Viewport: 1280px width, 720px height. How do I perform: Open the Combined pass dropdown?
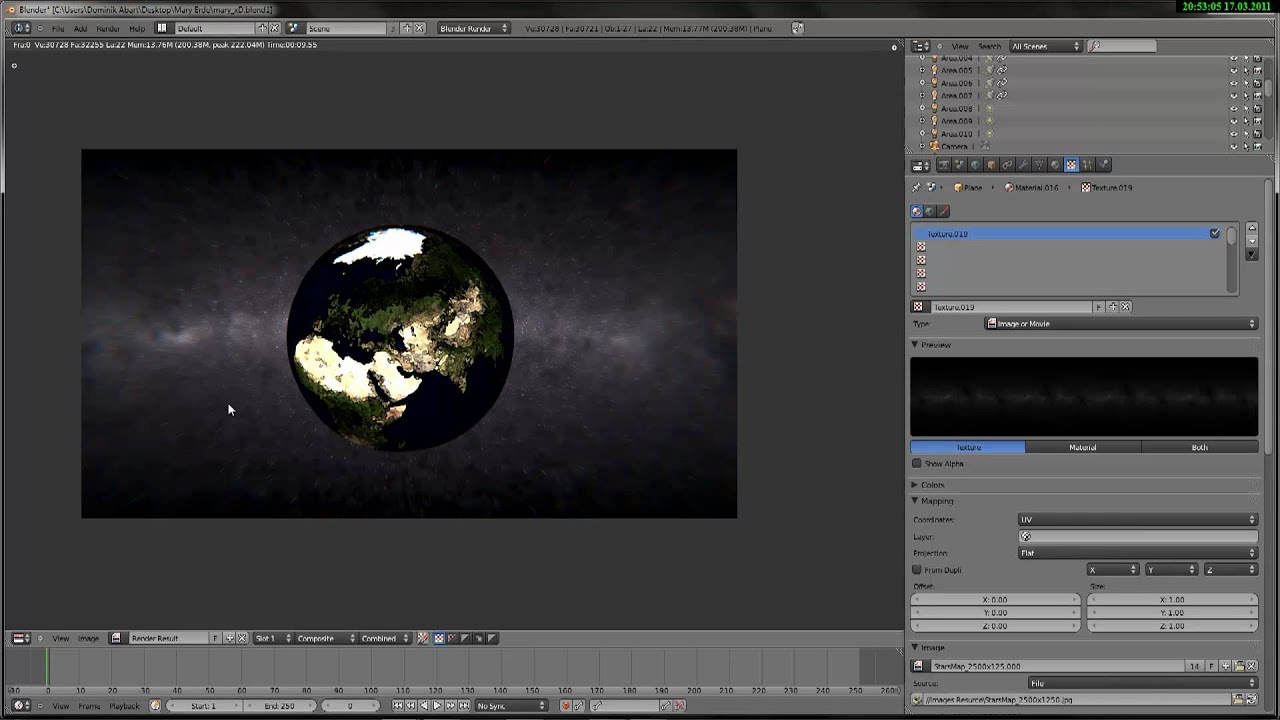pos(384,638)
